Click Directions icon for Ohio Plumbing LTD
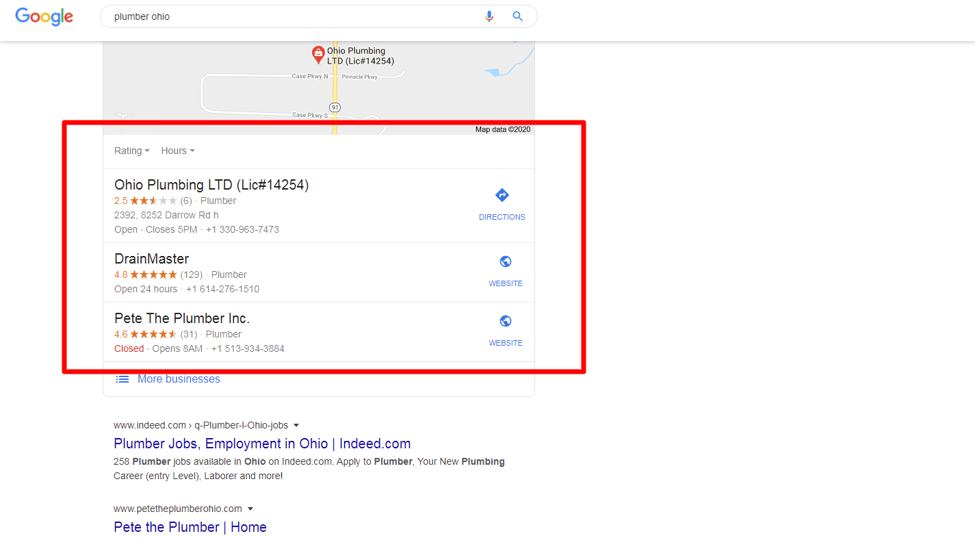 pyautogui.click(x=502, y=196)
